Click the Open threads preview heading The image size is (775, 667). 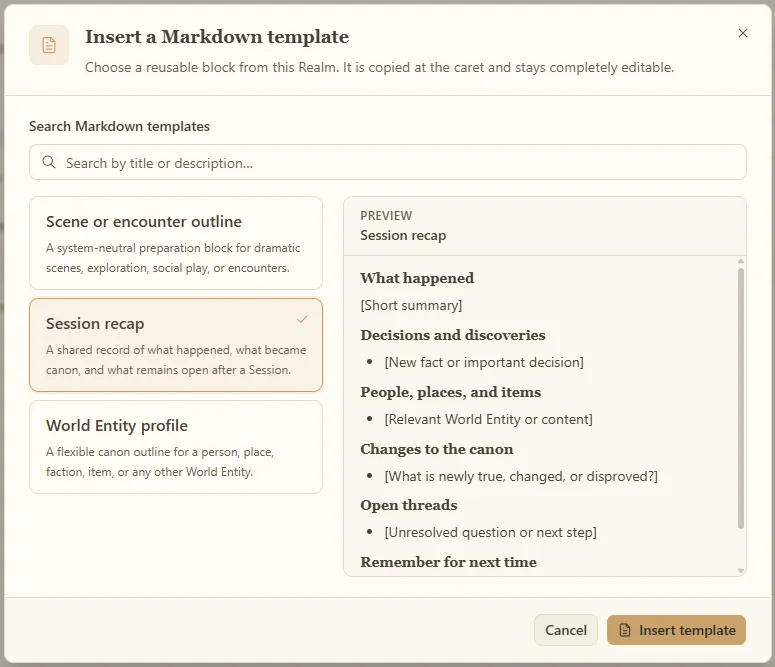click(x=409, y=505)
